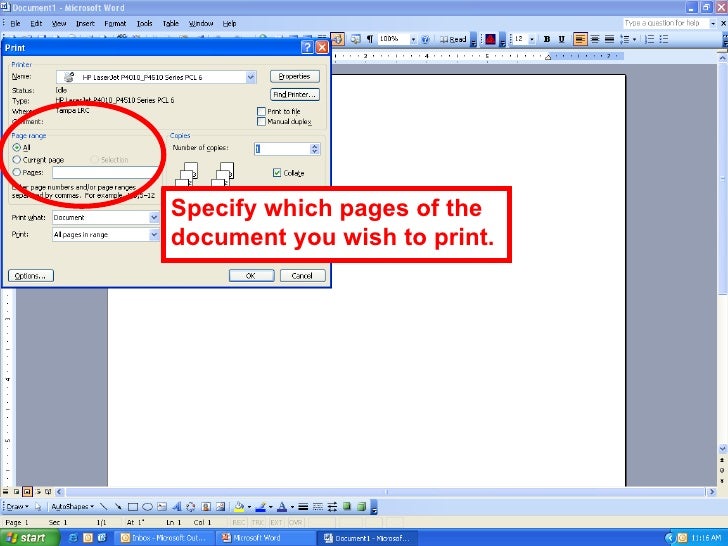The width and height of the screenshot is (728, 546).
Task: Click Cancel in the Print dialog
Action: pos(302,276)
